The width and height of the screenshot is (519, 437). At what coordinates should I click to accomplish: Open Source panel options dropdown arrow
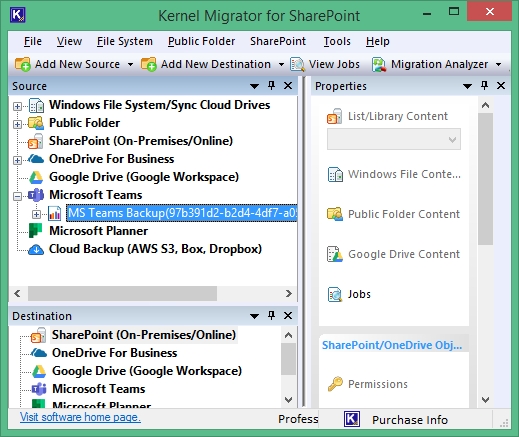pyautogui.click(x=254, y=86)
